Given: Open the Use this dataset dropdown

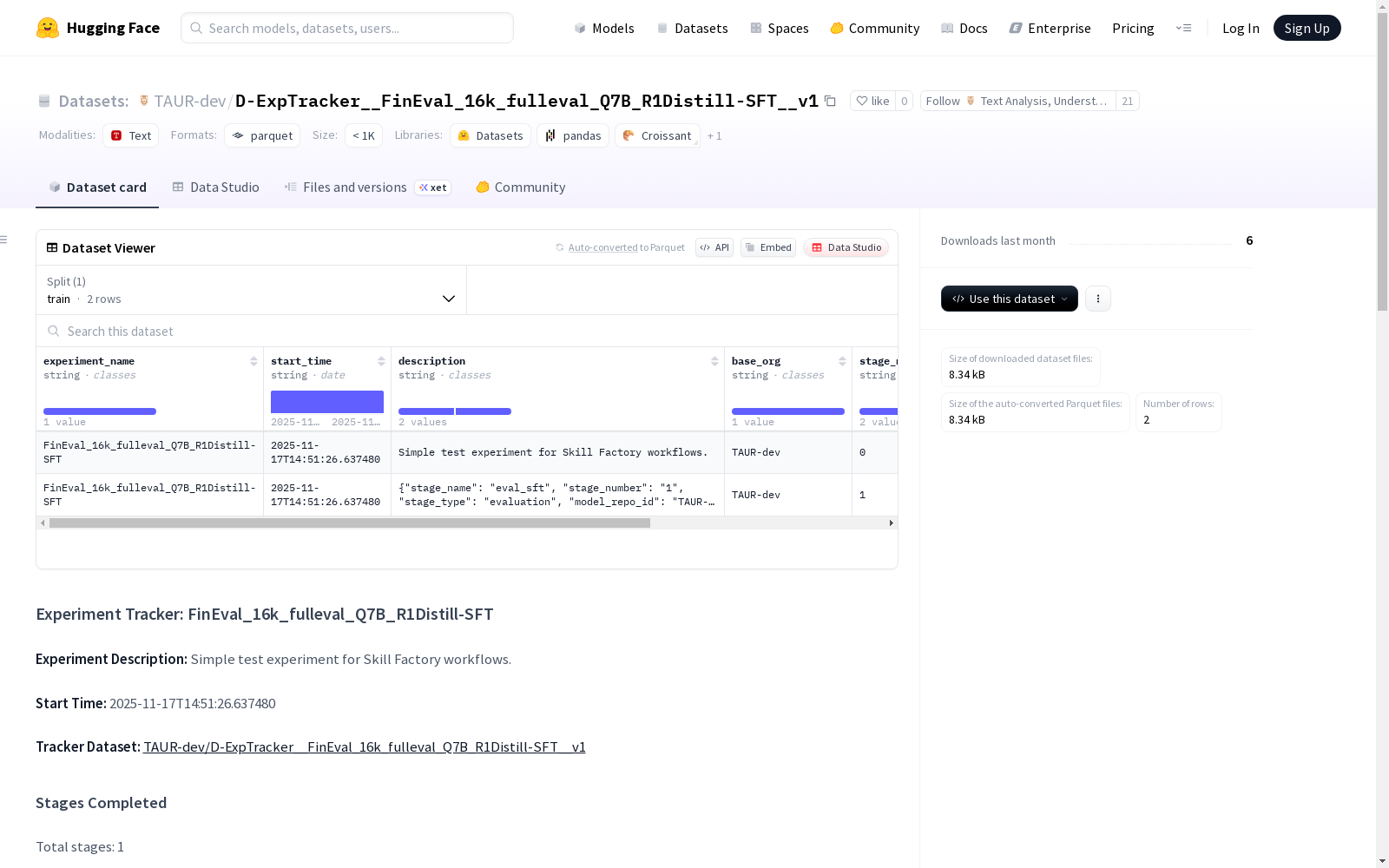Looking at the screenshot, I should click(1010, 299).
